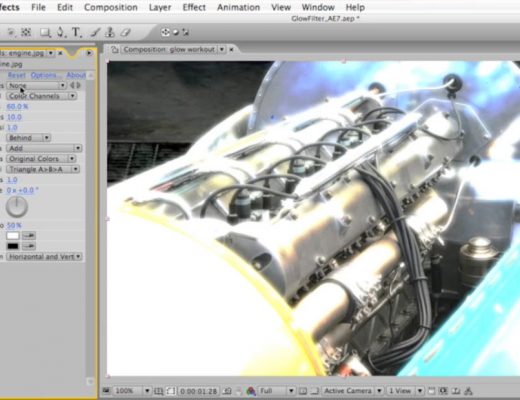The height and width of the screenshot is (400, 520).
Task: Open the Color Channels dropdown
Action: tap(41, 96)
